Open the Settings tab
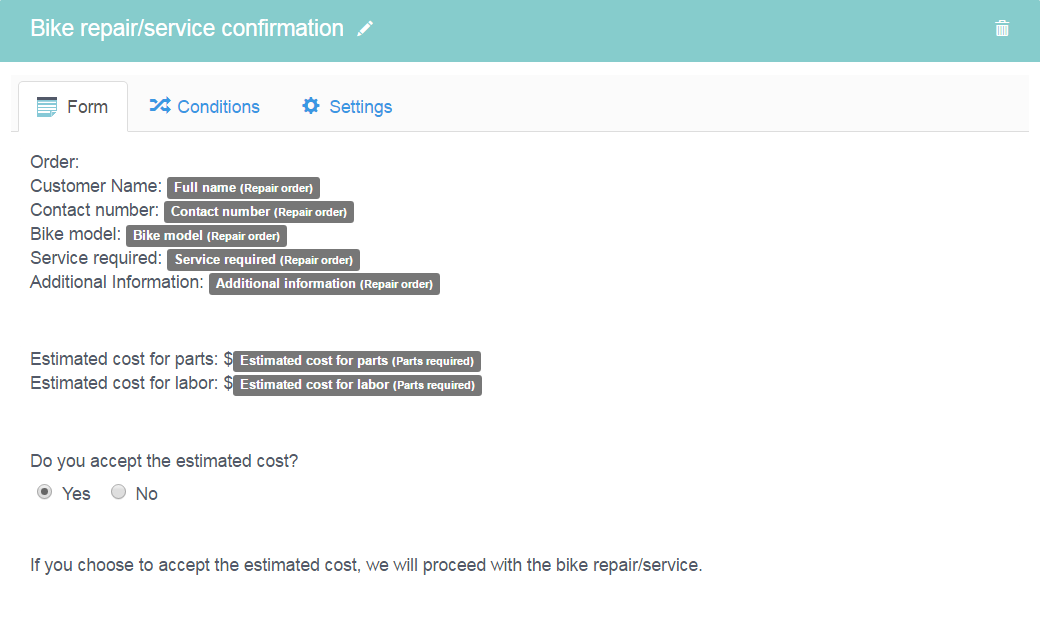1040x626 pixels. pyautogui.click(x=347, y=107)
